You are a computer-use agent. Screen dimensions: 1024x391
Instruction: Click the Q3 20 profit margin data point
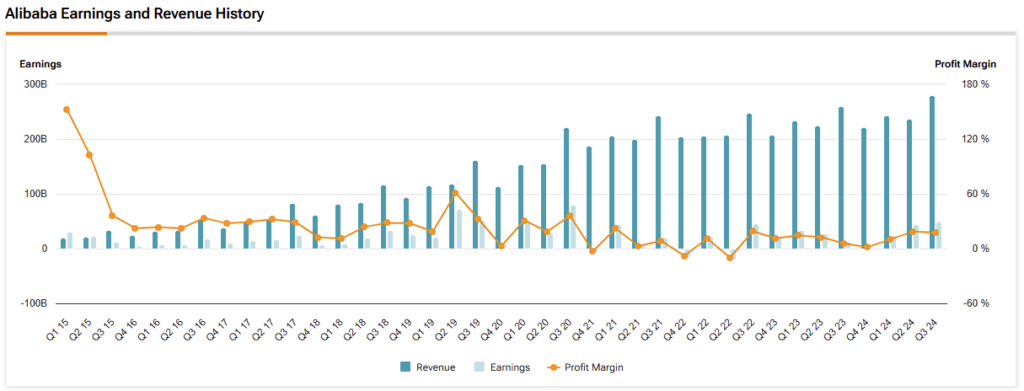tap(569, 215)
